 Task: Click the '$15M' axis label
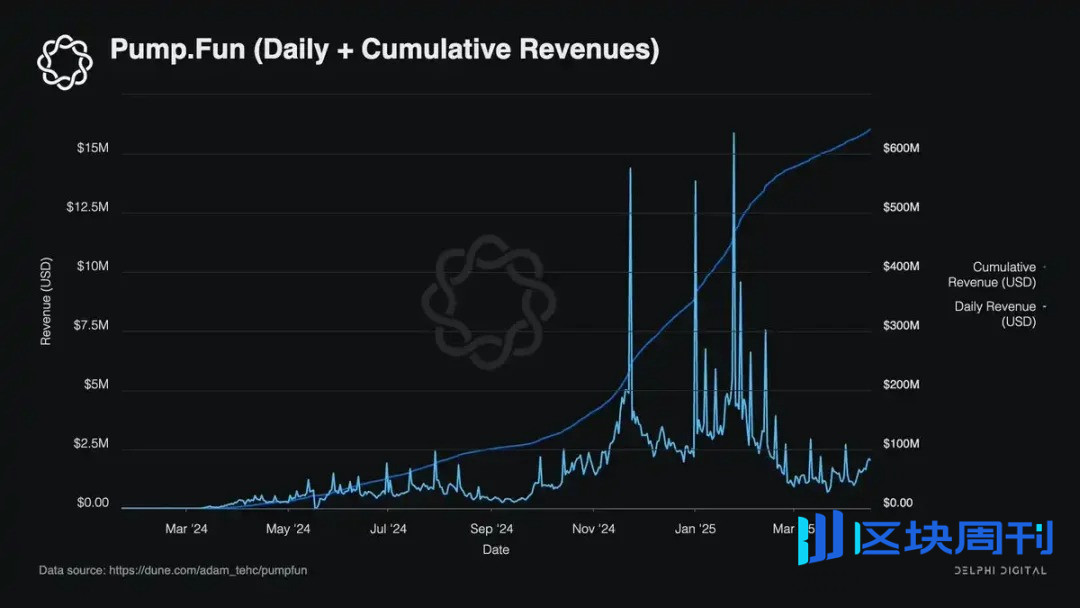93,148
